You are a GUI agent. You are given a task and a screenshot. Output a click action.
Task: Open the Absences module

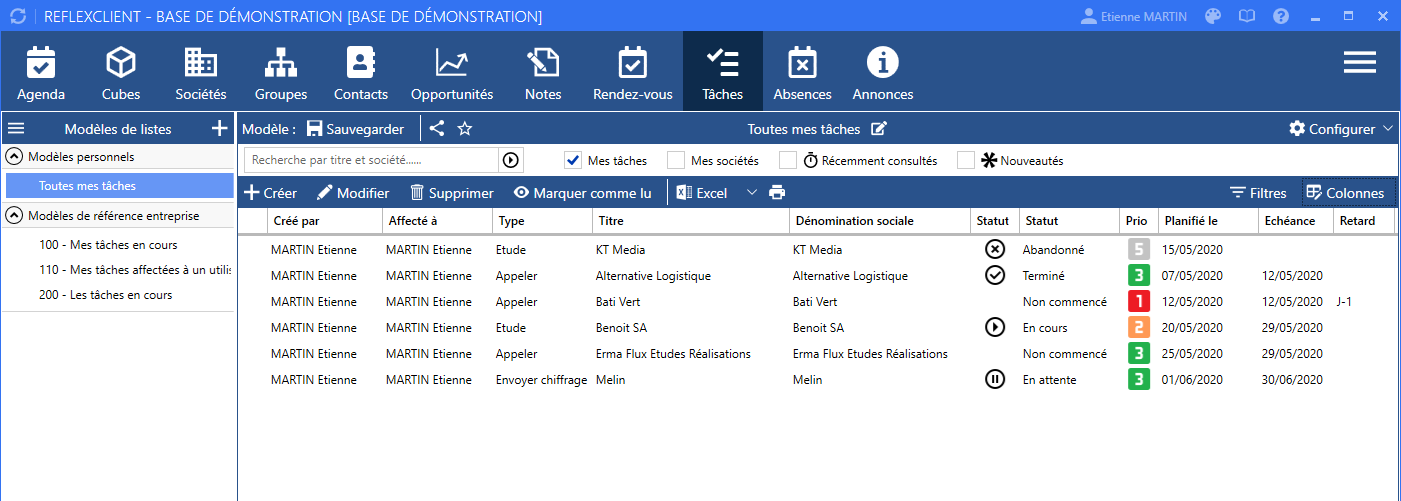click(802, 73)
